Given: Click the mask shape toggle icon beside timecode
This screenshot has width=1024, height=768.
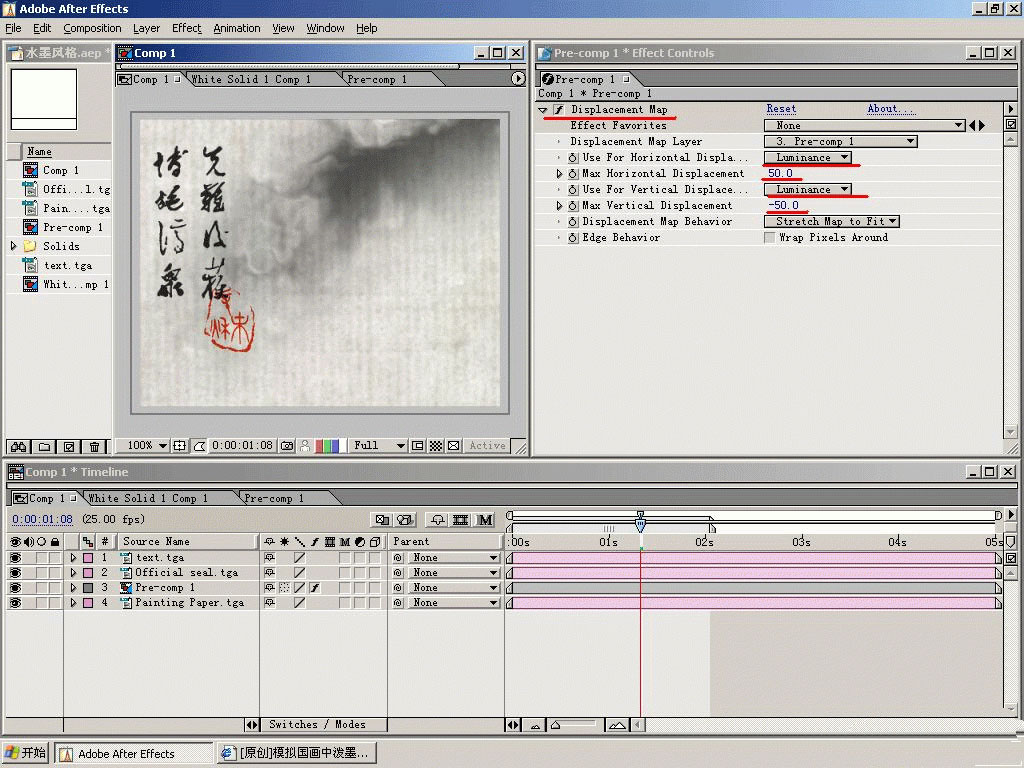Looking at the screenshot, I should tap(199, 446).
